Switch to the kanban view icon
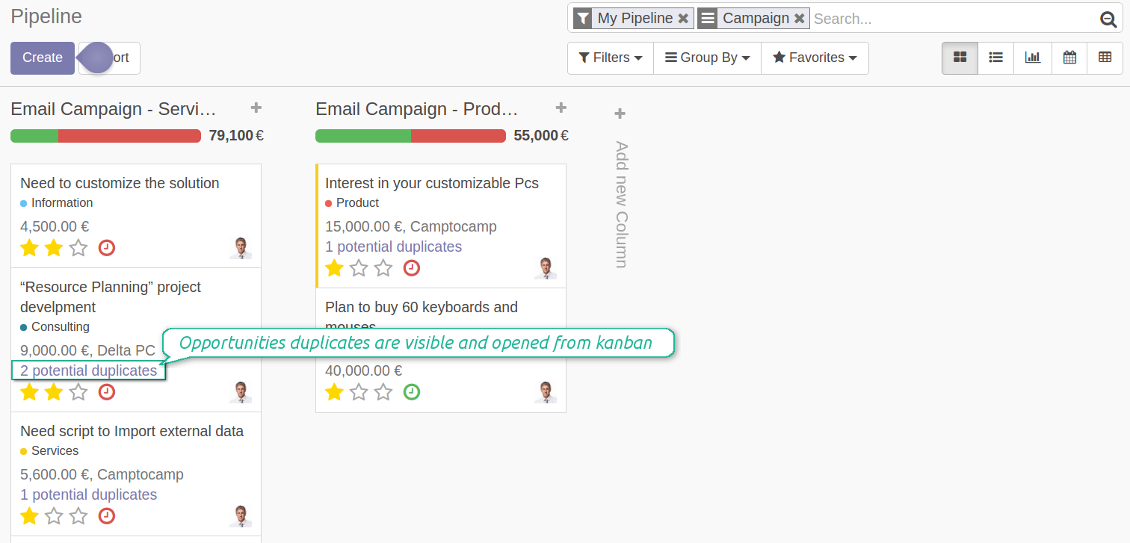 click(960, 58)
